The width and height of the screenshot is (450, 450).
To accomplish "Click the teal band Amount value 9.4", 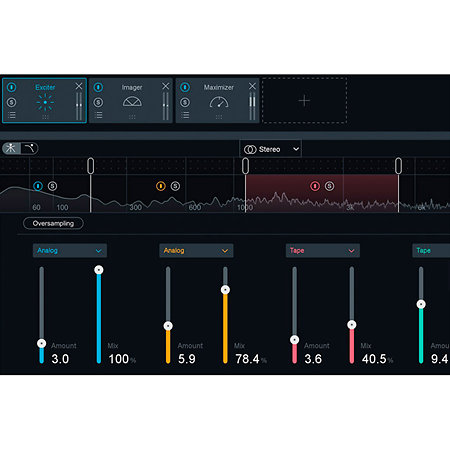I will [439, 359].
